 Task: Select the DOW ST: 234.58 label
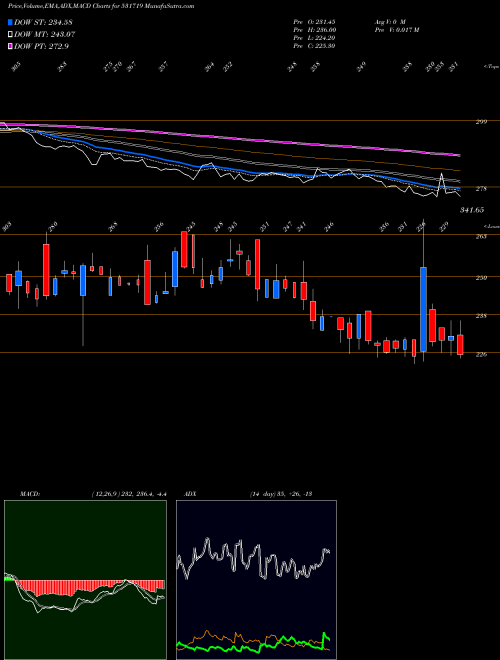(x=43, y=22)
